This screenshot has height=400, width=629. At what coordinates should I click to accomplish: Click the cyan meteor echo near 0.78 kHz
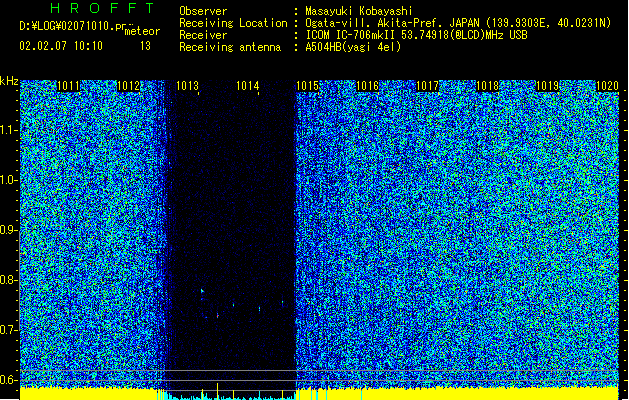[202, 291]
